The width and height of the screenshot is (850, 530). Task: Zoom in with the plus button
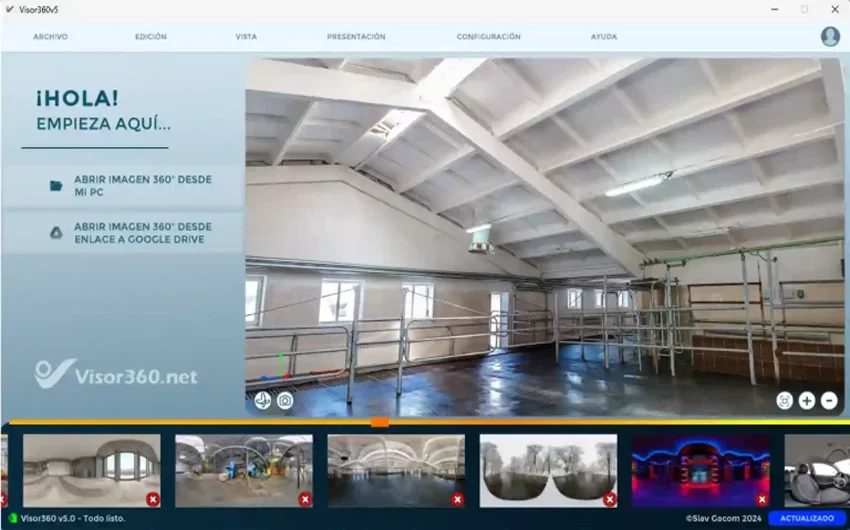click(807, 400)
